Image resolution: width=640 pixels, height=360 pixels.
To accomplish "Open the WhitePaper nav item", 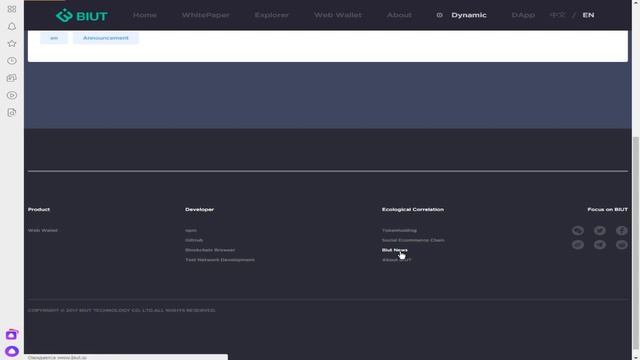I will click(205, 15).
